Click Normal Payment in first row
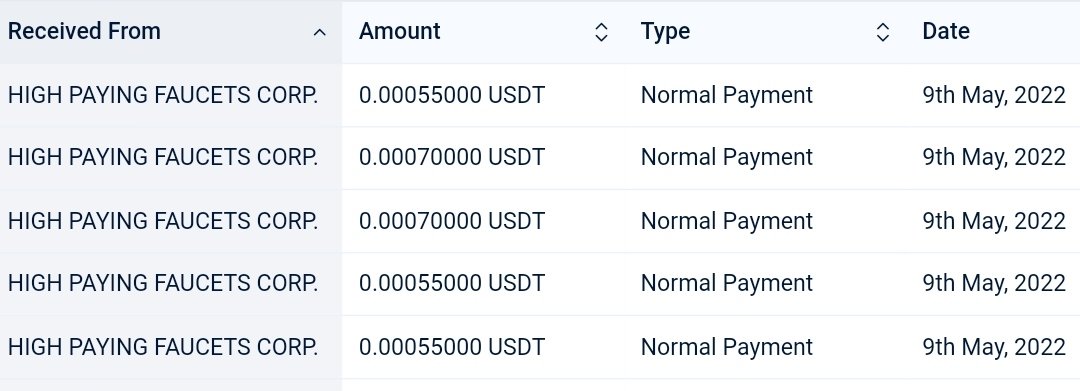 tap(727, 95)
